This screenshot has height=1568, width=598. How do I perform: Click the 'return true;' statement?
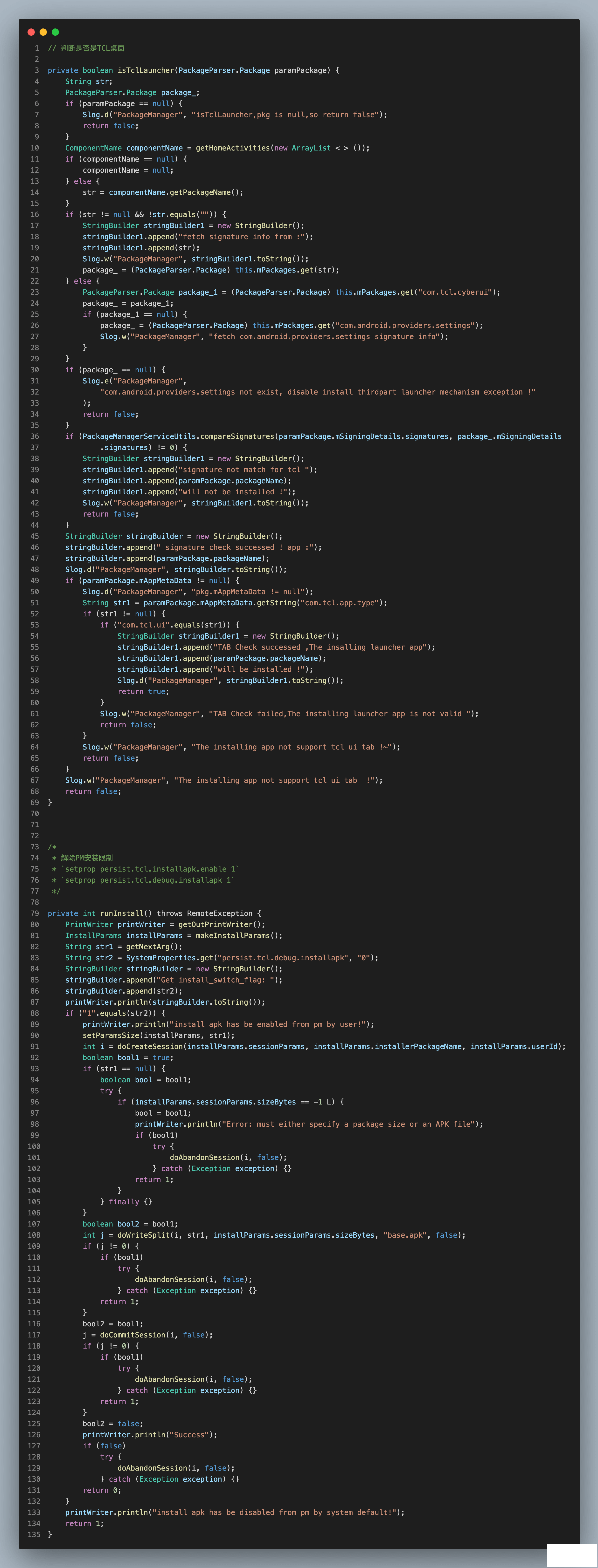tap(143, 691)
